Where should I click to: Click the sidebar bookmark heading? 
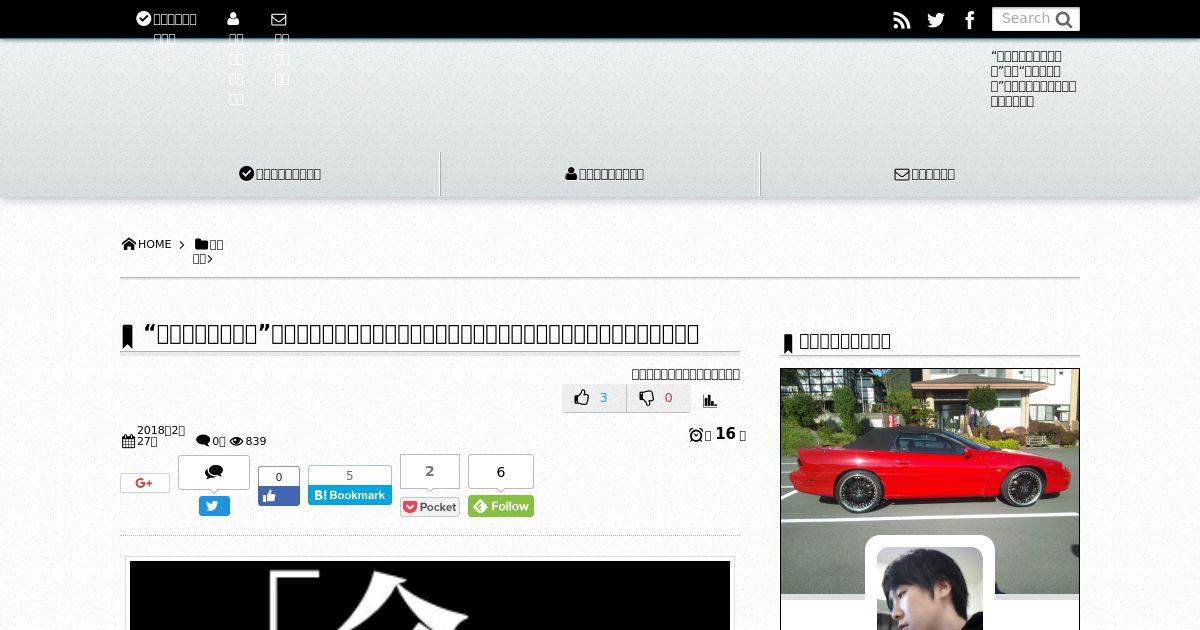tap(844, 341)
